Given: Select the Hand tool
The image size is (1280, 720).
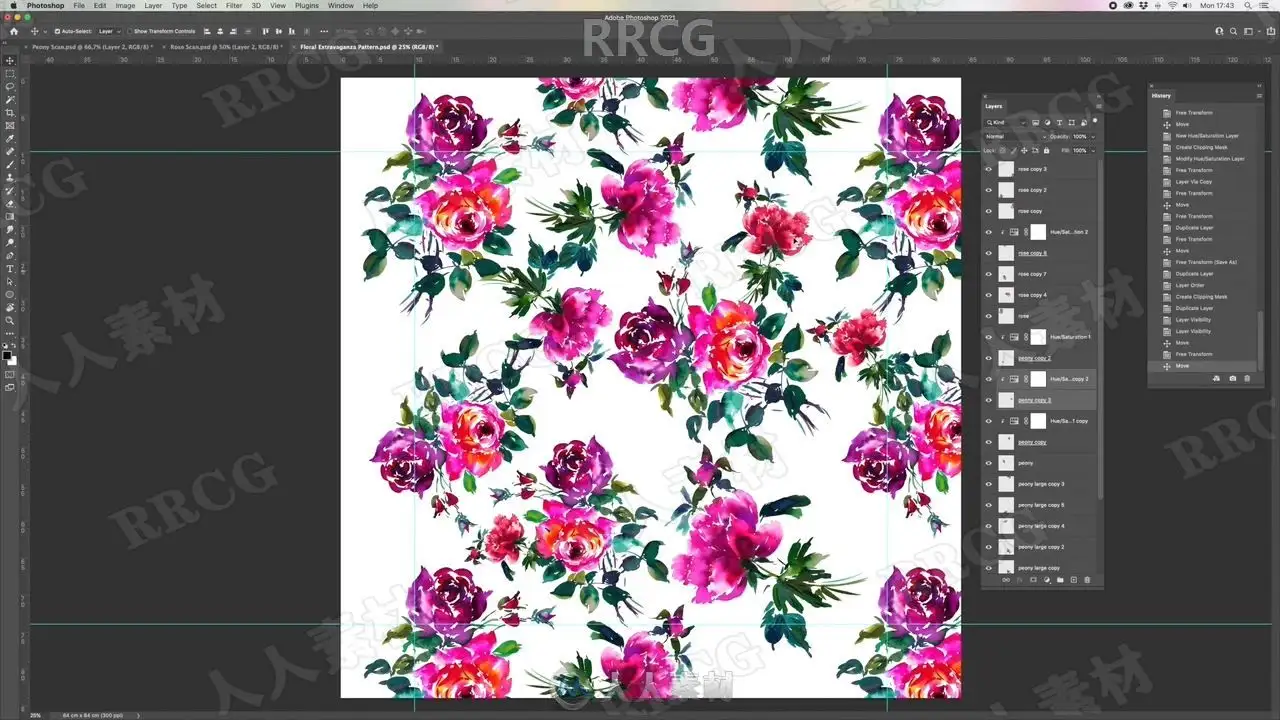Looking at the screenshot, I should pos(11,307).
